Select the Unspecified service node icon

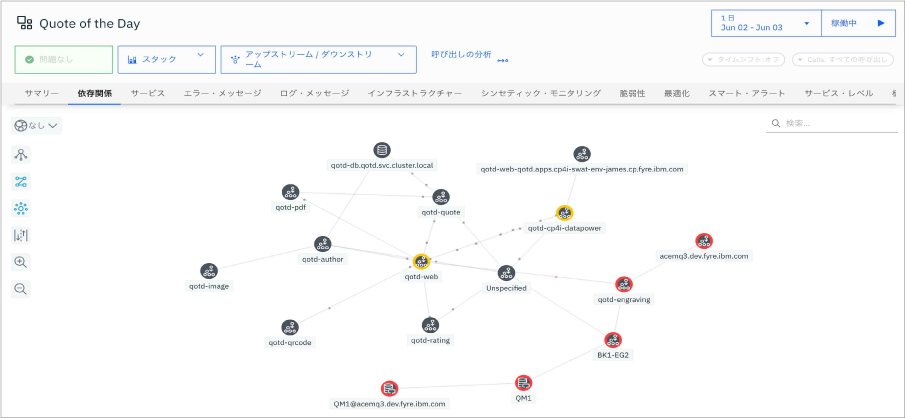click(506, 273)
